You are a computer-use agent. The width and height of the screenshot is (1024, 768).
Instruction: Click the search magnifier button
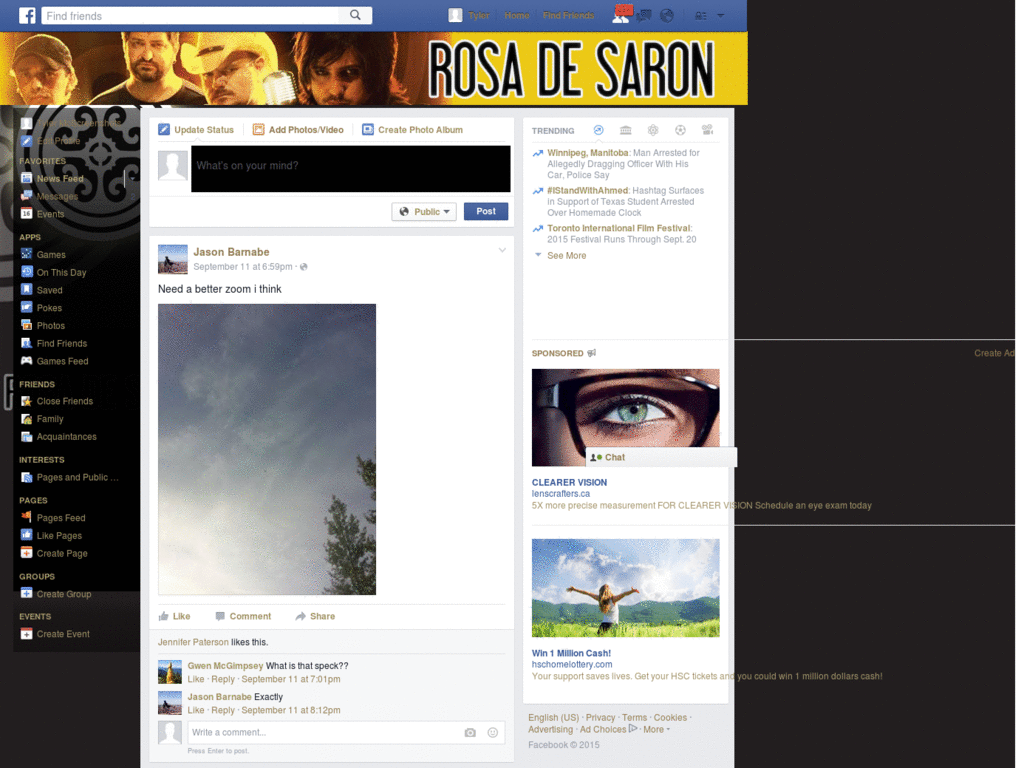(355, 15)
